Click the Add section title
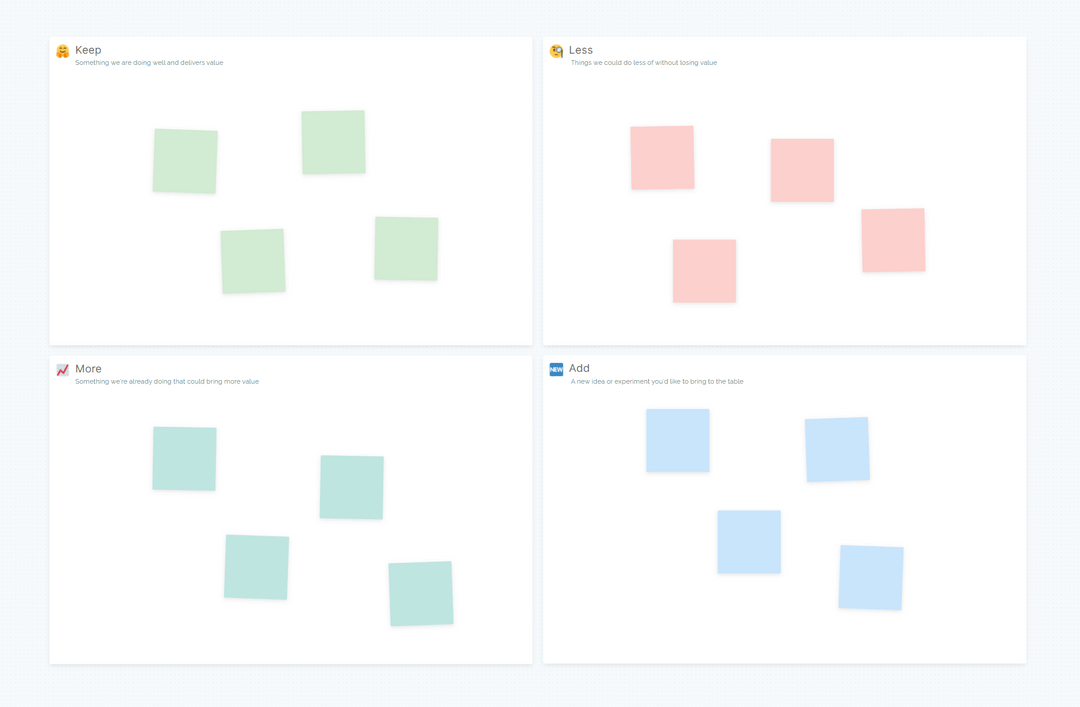 coord(578,369)
